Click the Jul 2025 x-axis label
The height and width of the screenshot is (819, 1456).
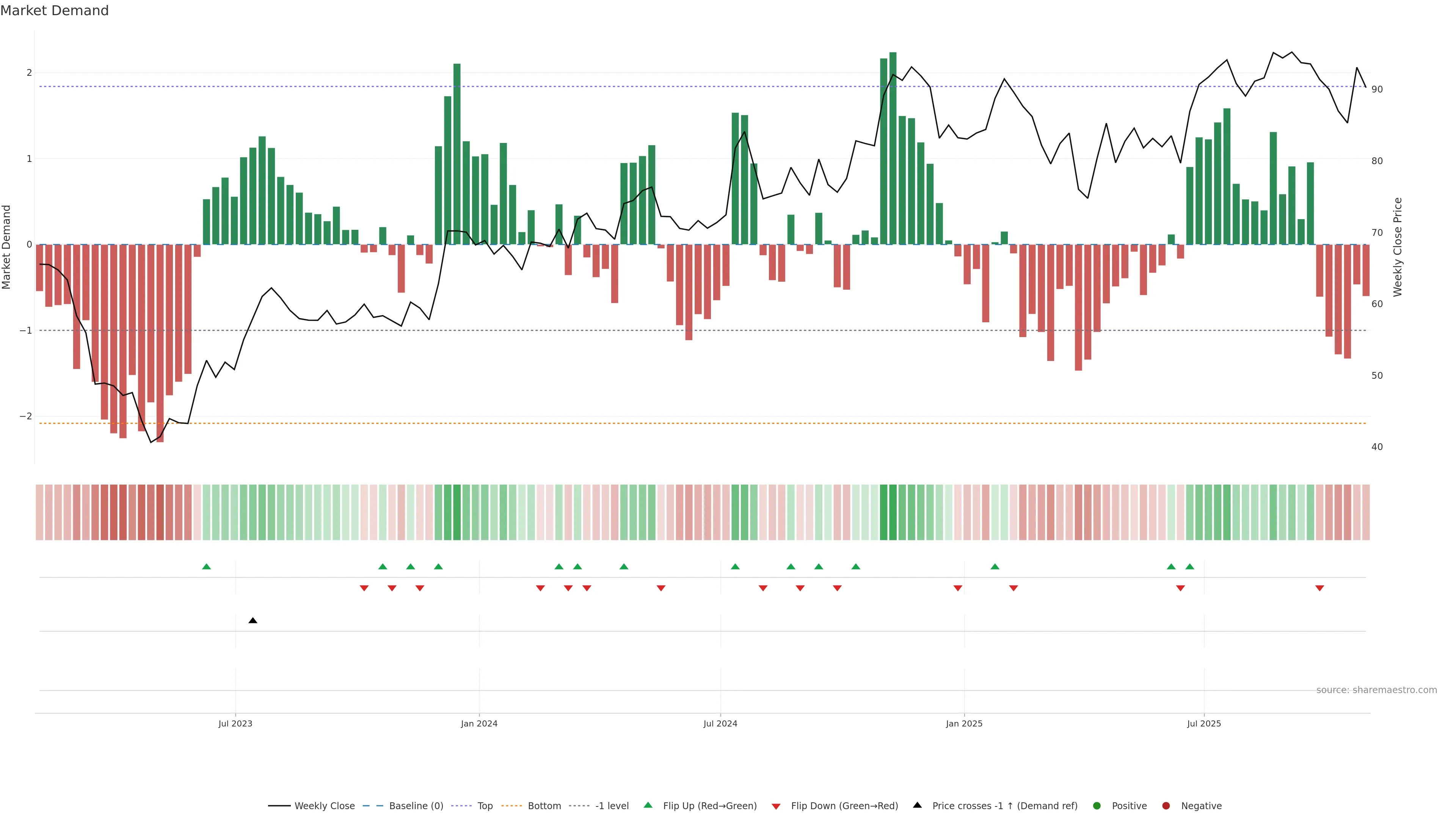point(1204,723)
